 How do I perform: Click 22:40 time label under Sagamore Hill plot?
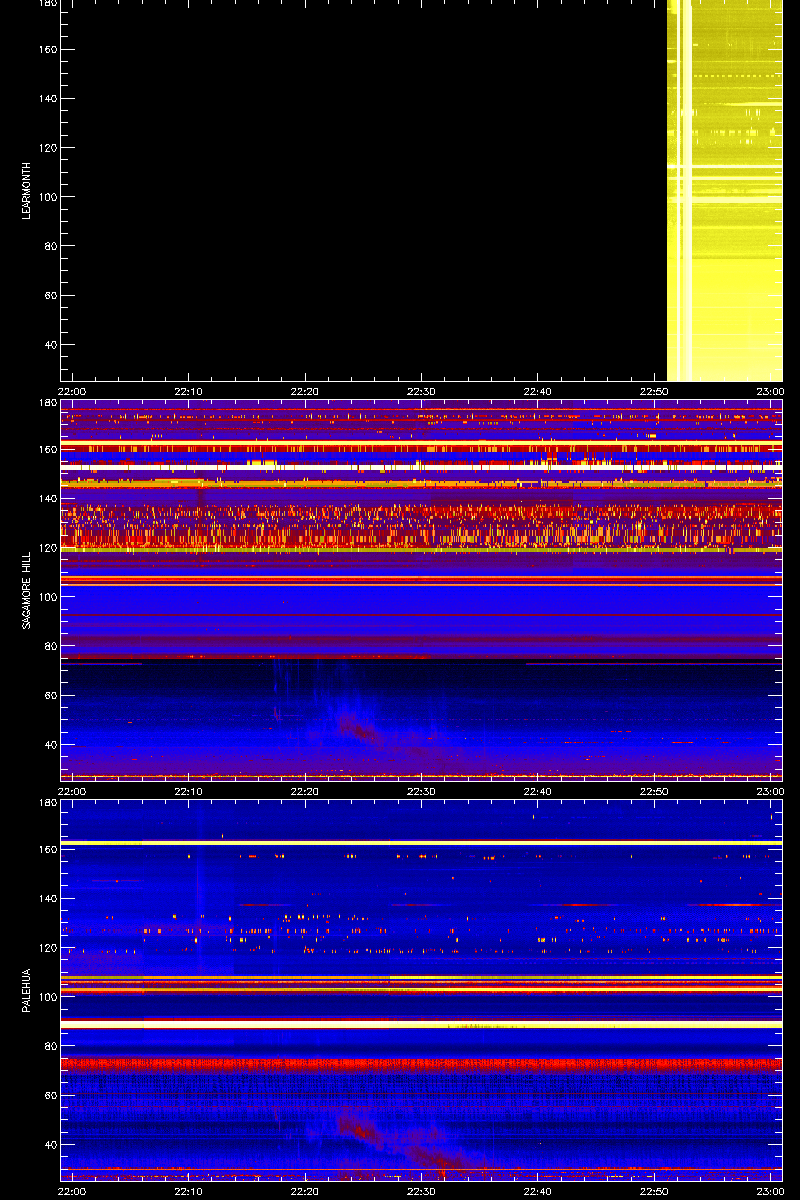coord(538,791)
